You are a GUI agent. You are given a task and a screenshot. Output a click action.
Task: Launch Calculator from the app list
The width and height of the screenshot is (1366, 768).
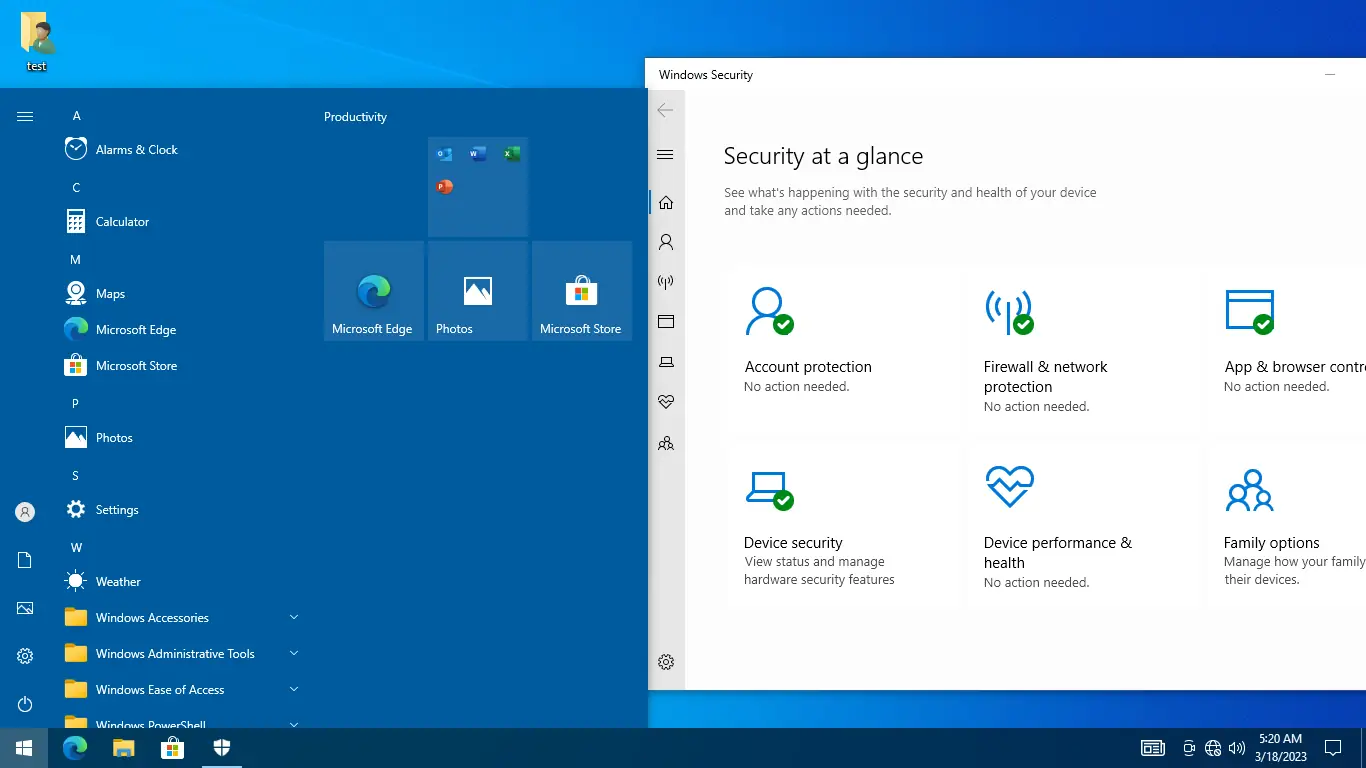pos(182,222)
